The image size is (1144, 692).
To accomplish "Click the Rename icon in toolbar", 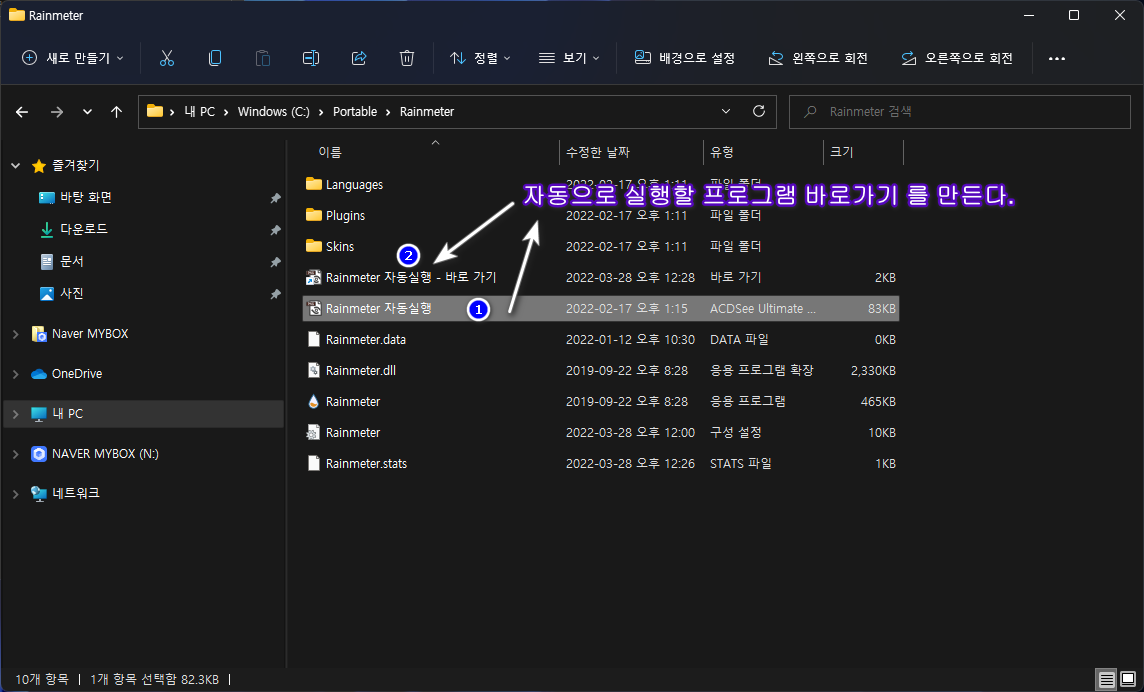I will (x=311, y=58).
